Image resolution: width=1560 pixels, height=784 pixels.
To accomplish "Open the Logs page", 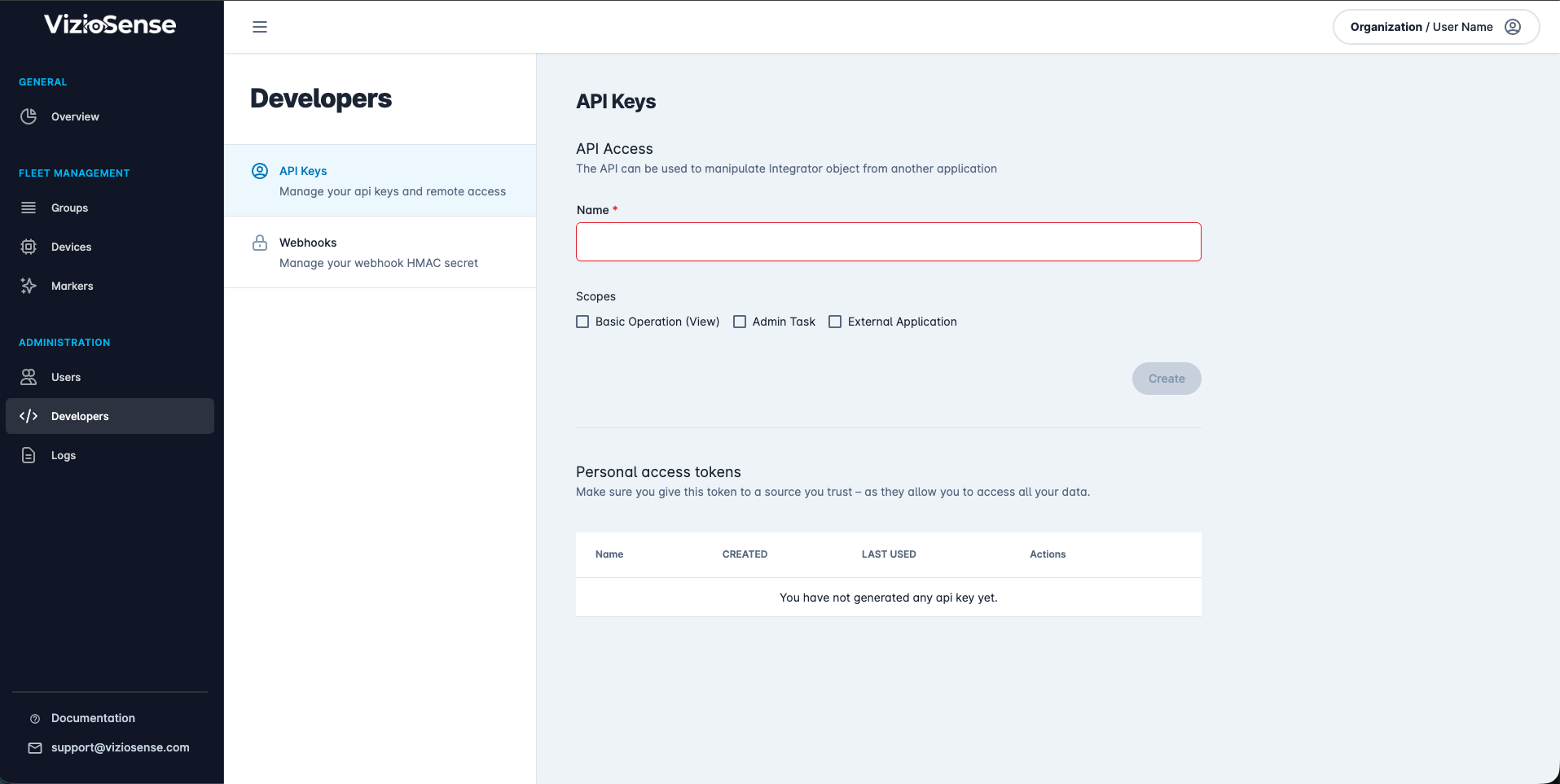I will coord(110,455).
